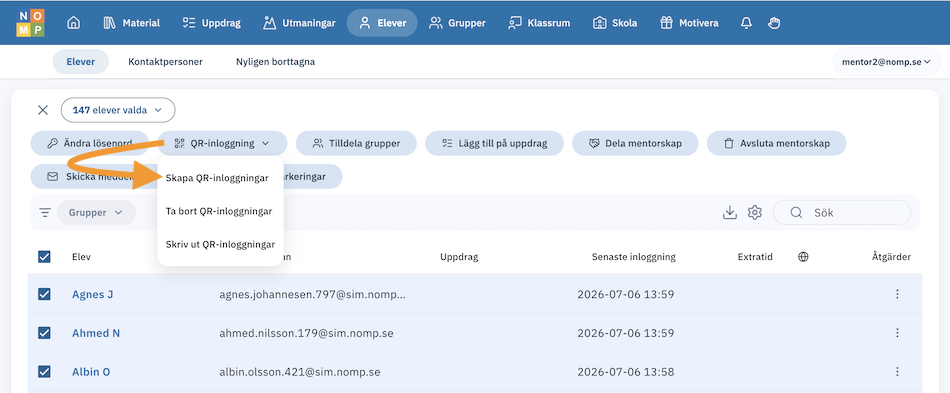The image size is (950, 393).
Task: Click the Uppdrag column header
Action: point(459,257)
